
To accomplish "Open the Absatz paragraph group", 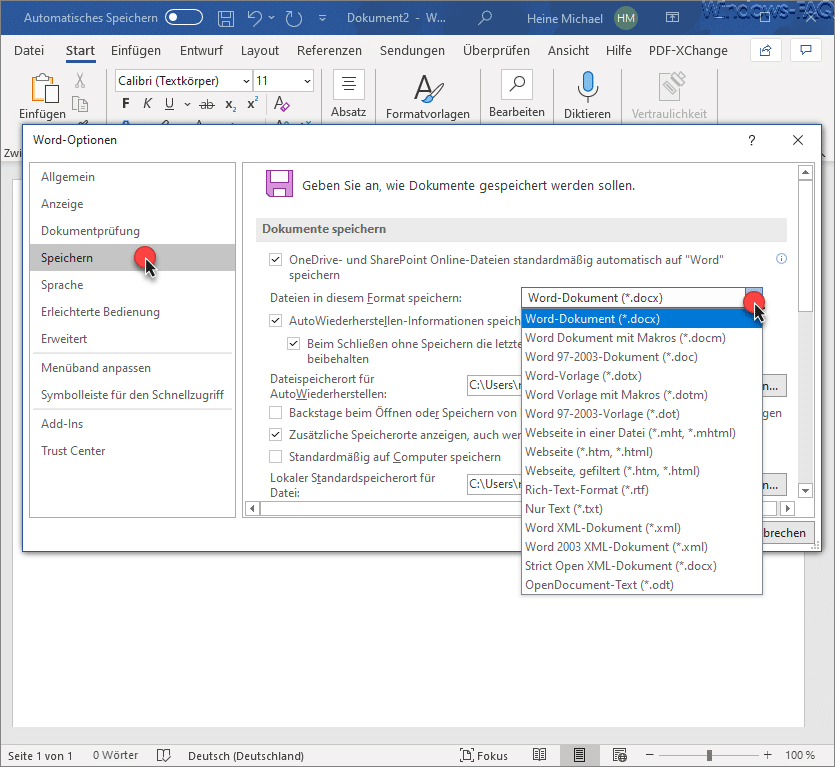I will 349,95.
